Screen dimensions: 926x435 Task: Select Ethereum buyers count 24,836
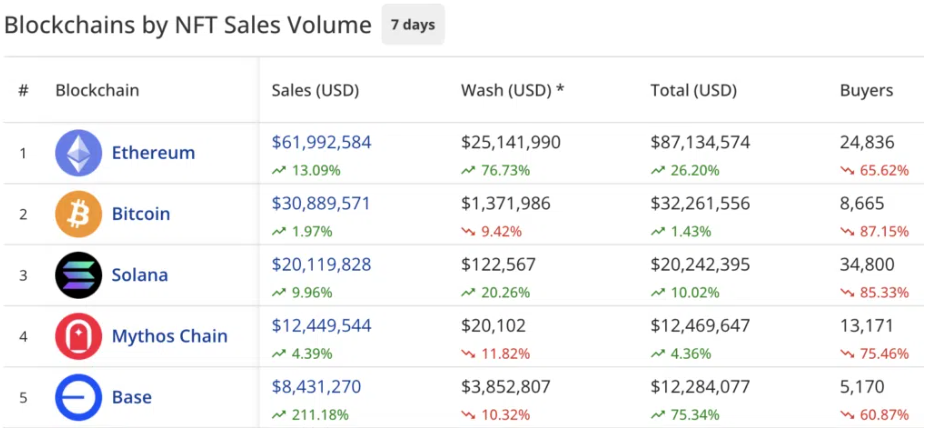pyautogui.click(x=867, y=142)
